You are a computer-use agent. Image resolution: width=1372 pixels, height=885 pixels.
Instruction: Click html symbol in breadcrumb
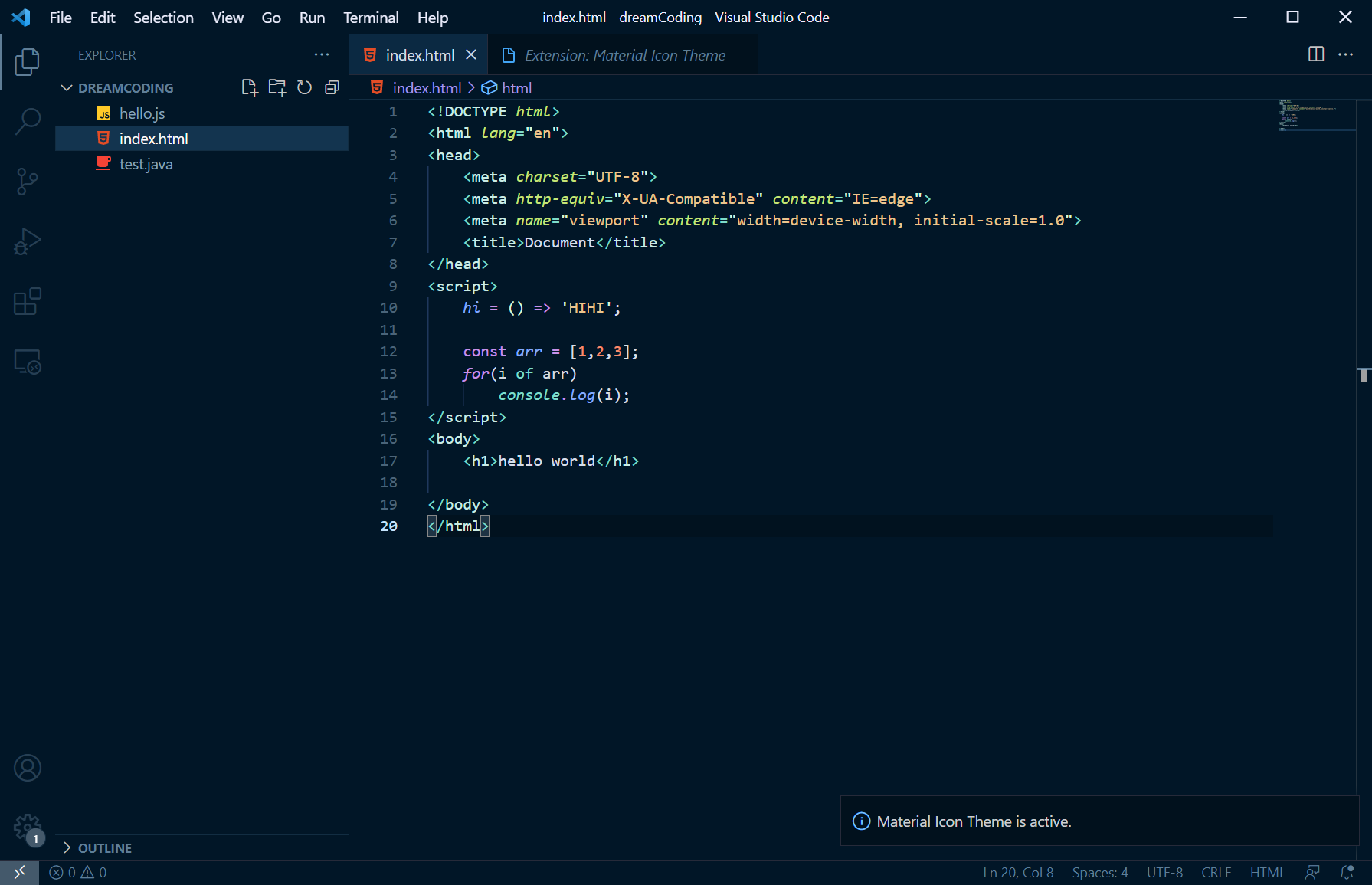pyautogui.click(x=506, y=88)
